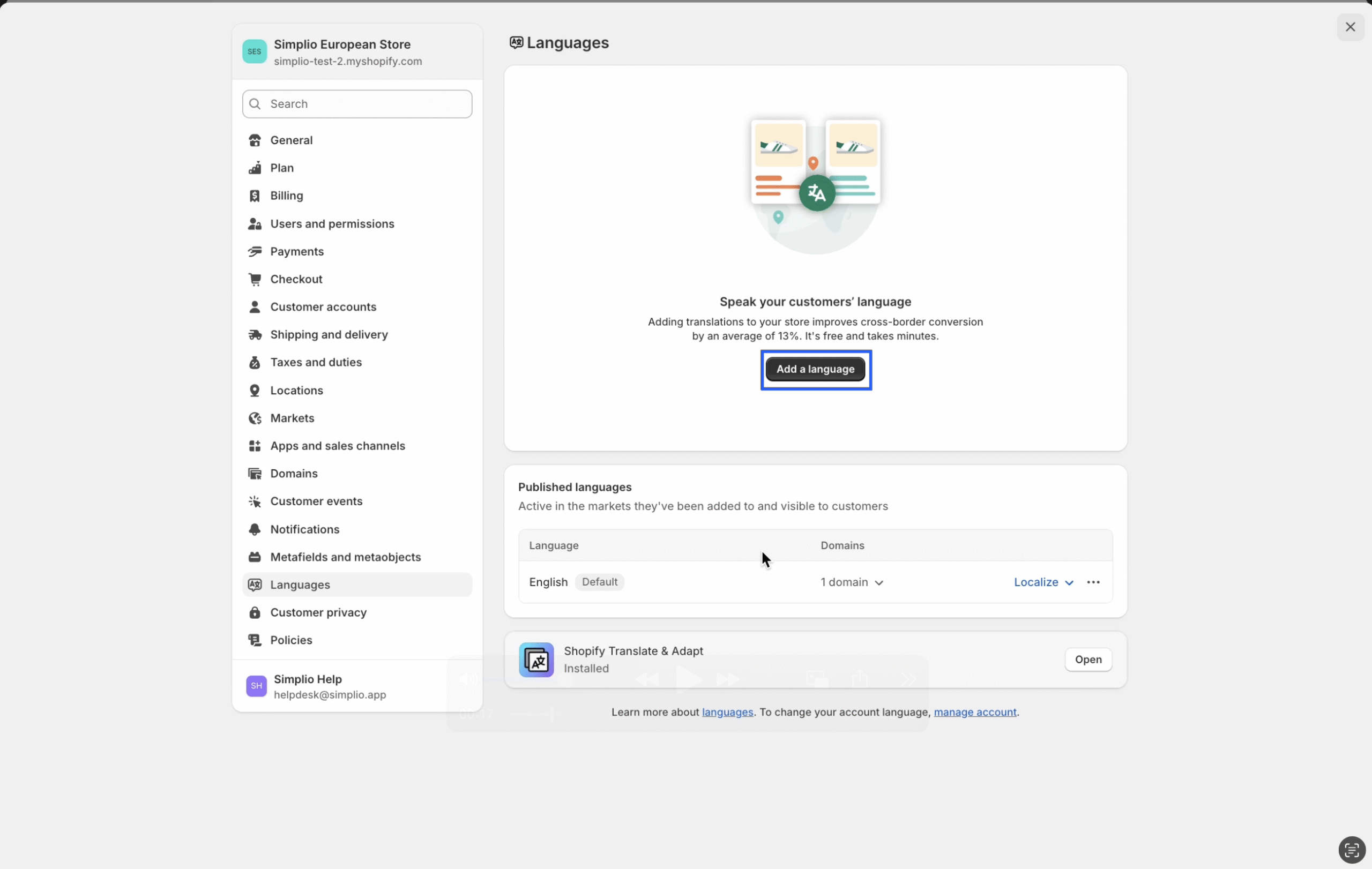Click the Checkout cart icon

(x=255, y=279)
